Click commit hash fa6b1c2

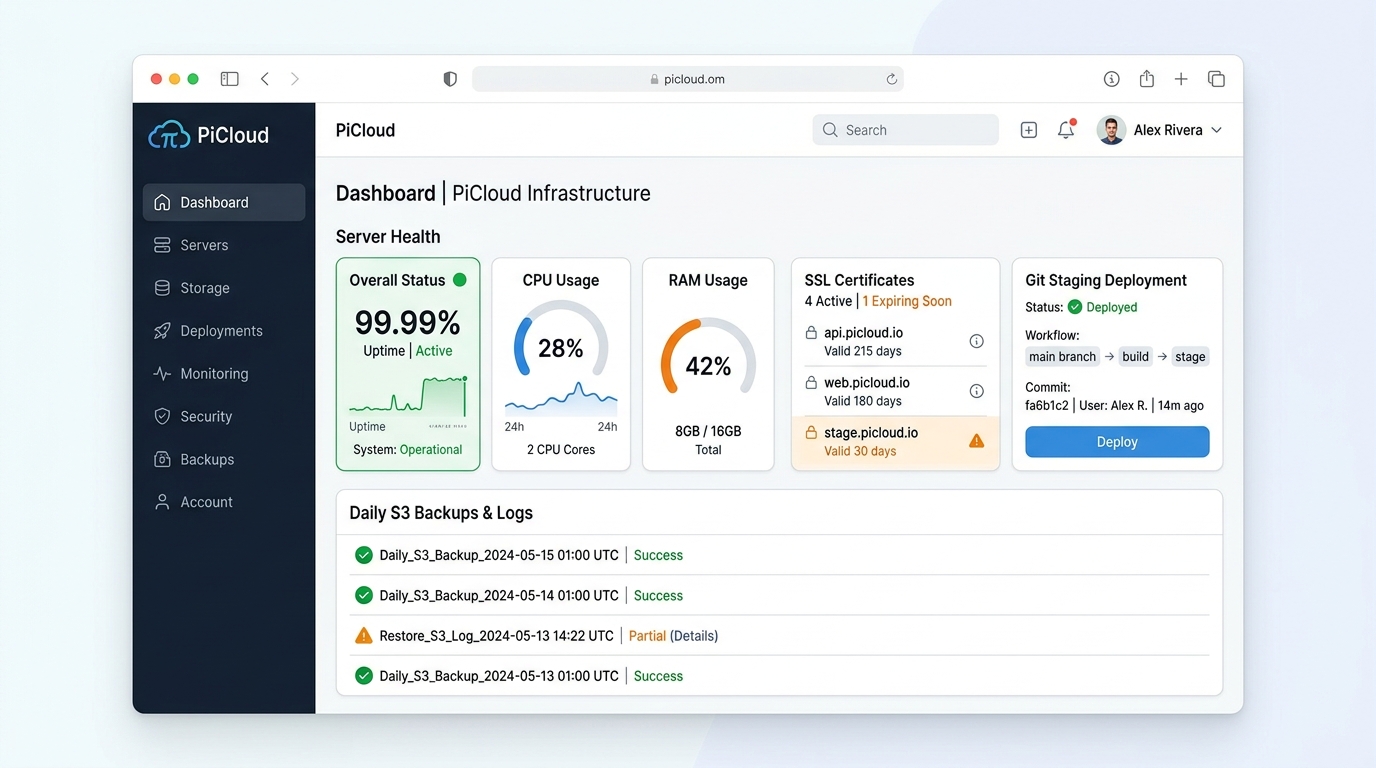pyautogui.click(x=1047, y=405)
